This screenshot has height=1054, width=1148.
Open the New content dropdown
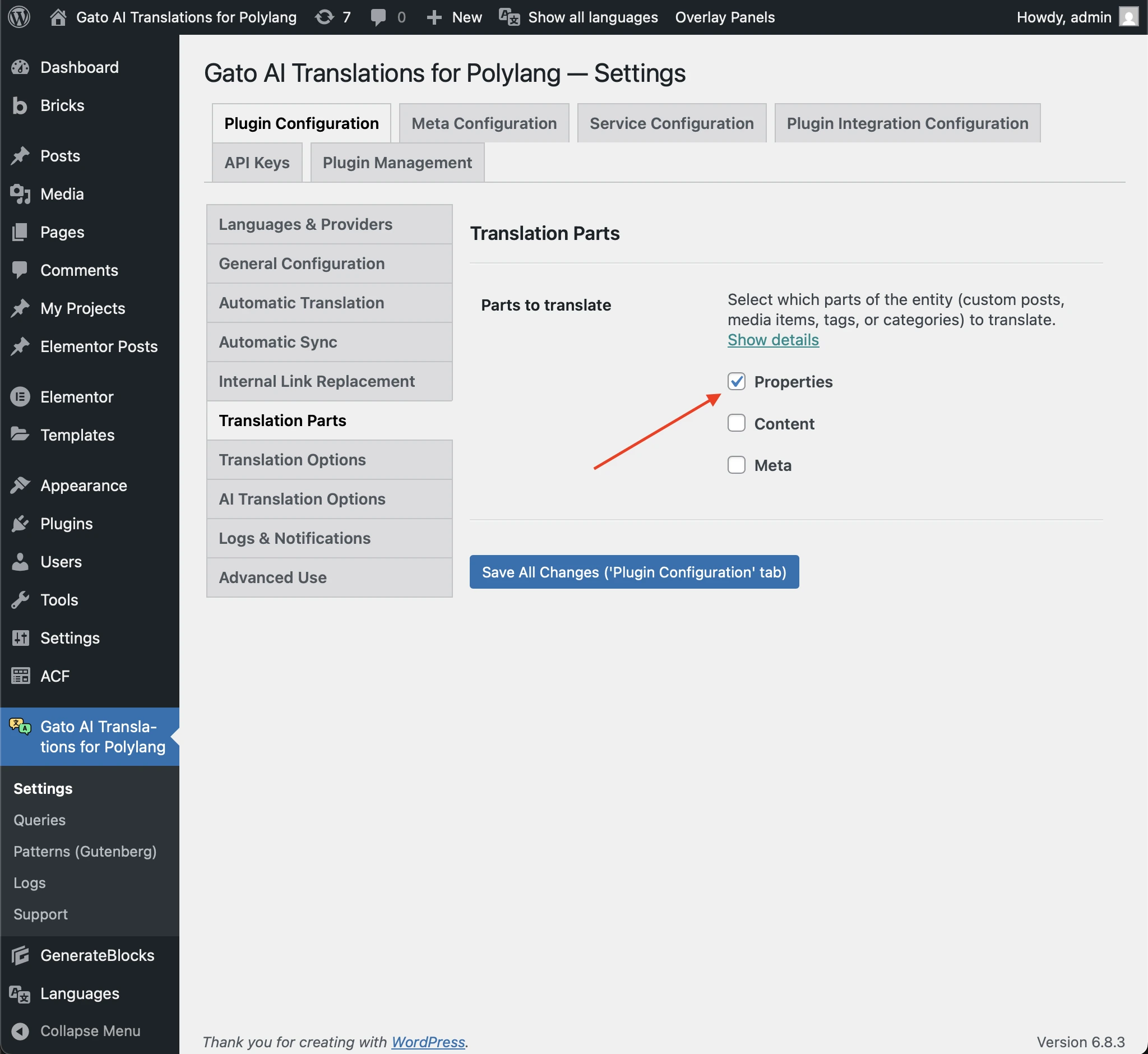455,17
